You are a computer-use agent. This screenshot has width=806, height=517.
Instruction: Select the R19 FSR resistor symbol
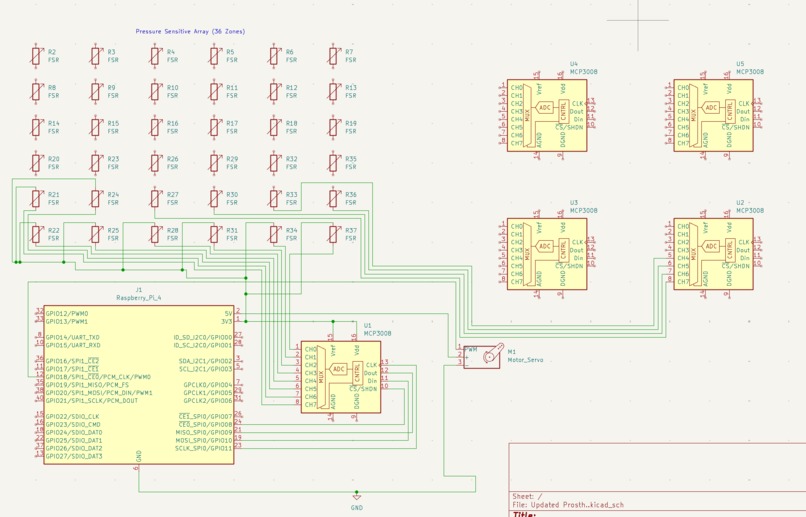(x=333, y=127)
